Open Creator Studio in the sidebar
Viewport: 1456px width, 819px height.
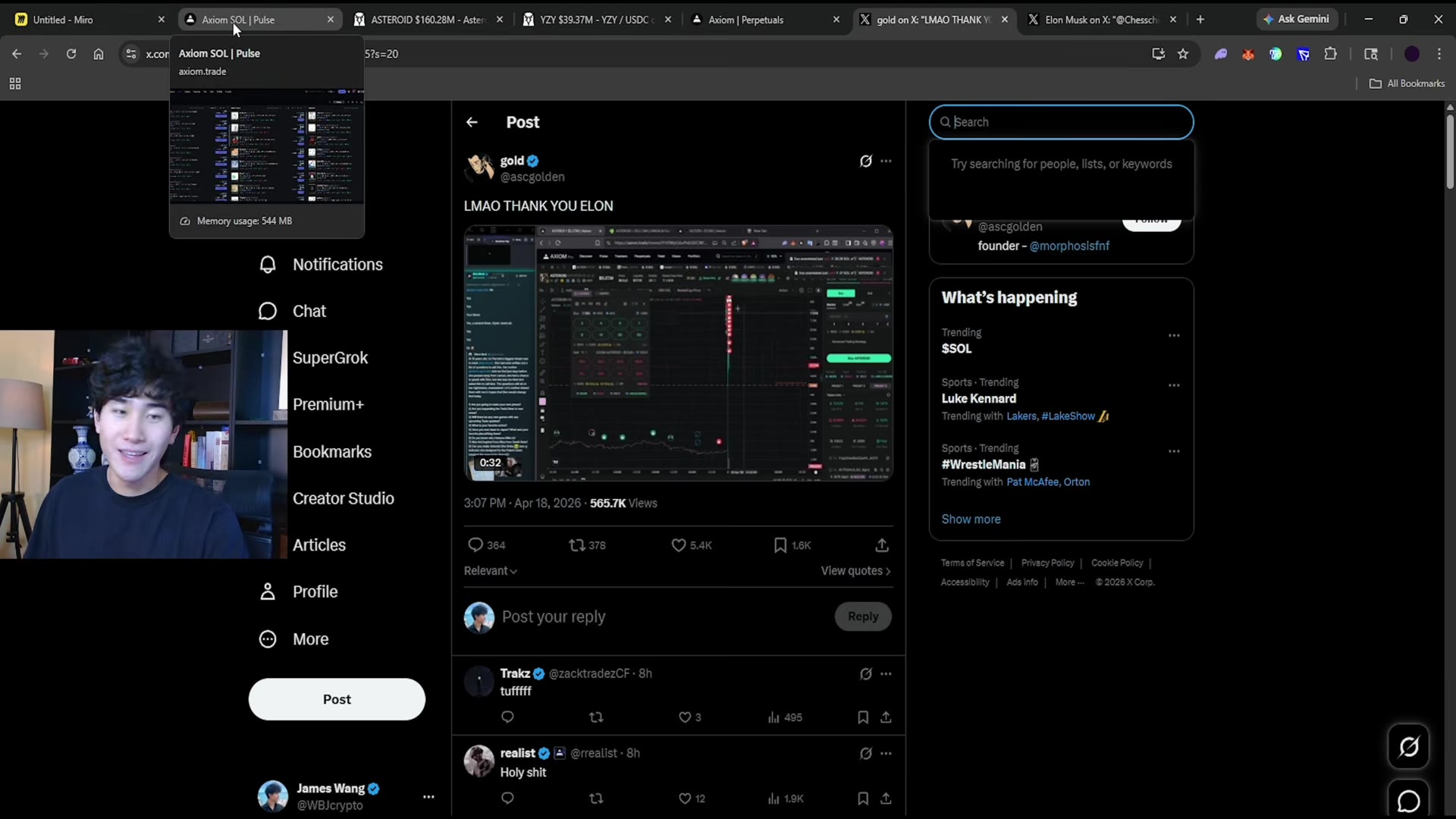point(344,498)
